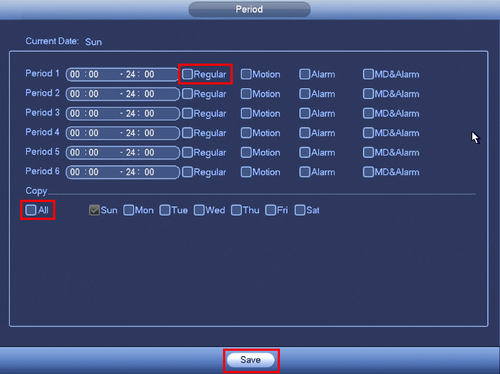Click the Save button
This screenshot has width=500, height=374.
coord(251,360)
